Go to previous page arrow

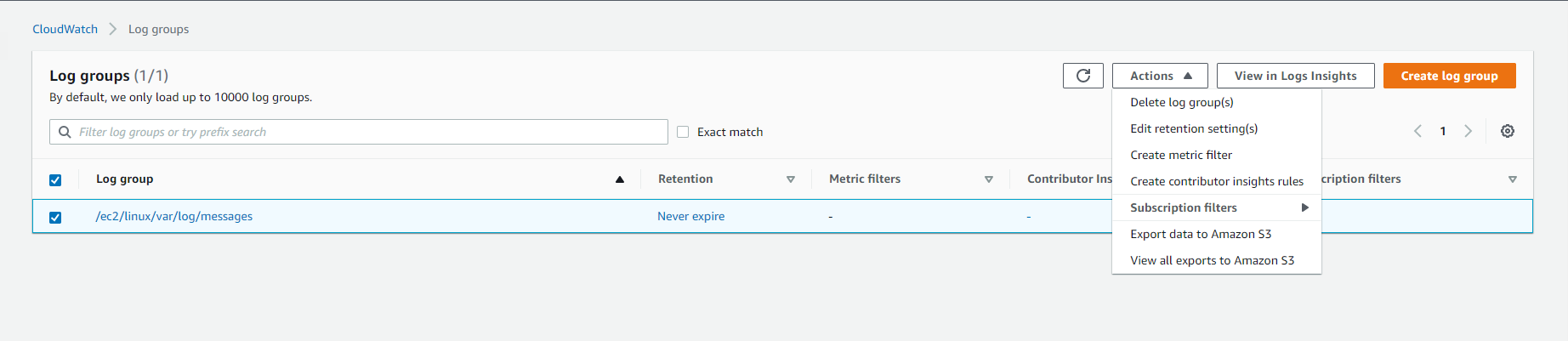point(1417,131)
